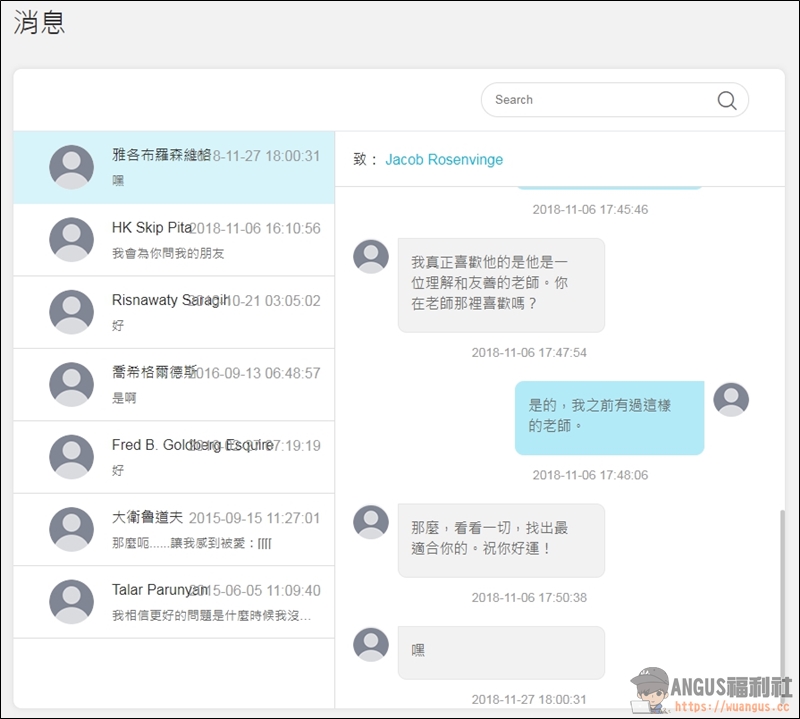Click the blue message bubble 是的，我之前有過這樣的老師
Image resolution: width=800 pixels, height=719 pixels.
point(609,417)
